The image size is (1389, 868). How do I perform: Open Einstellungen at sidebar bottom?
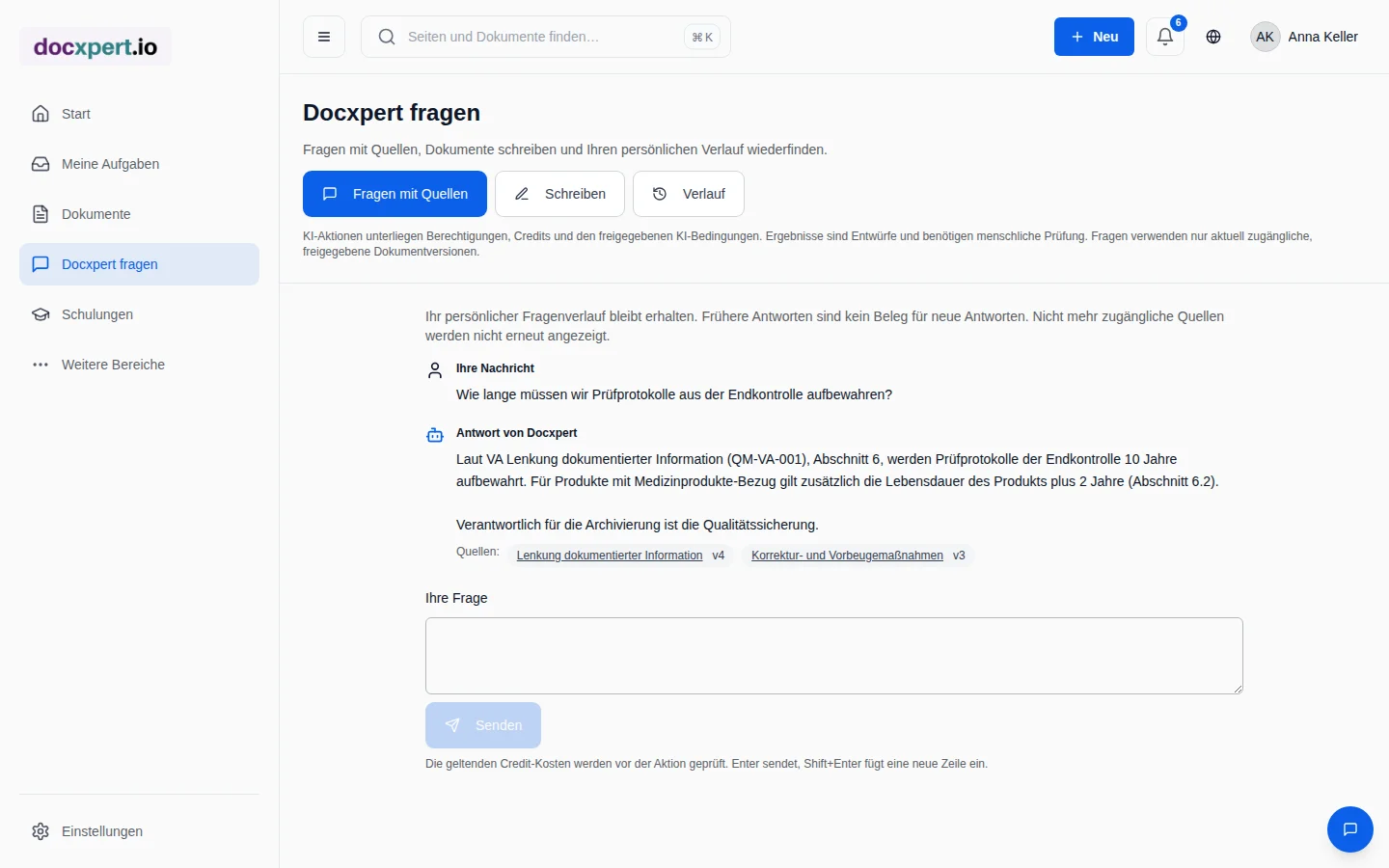139,831
